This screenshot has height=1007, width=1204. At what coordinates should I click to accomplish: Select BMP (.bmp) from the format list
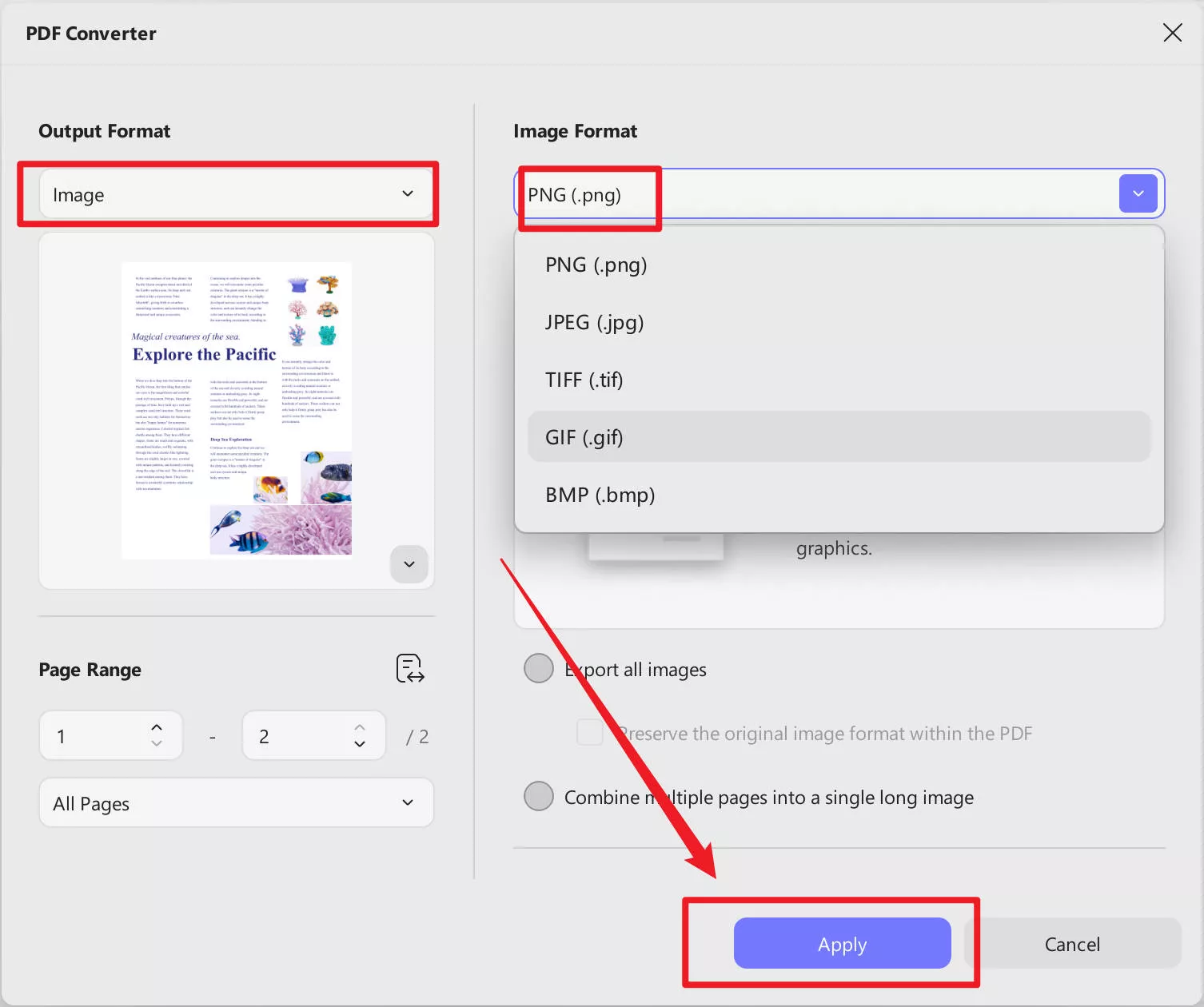click(600, 494)
